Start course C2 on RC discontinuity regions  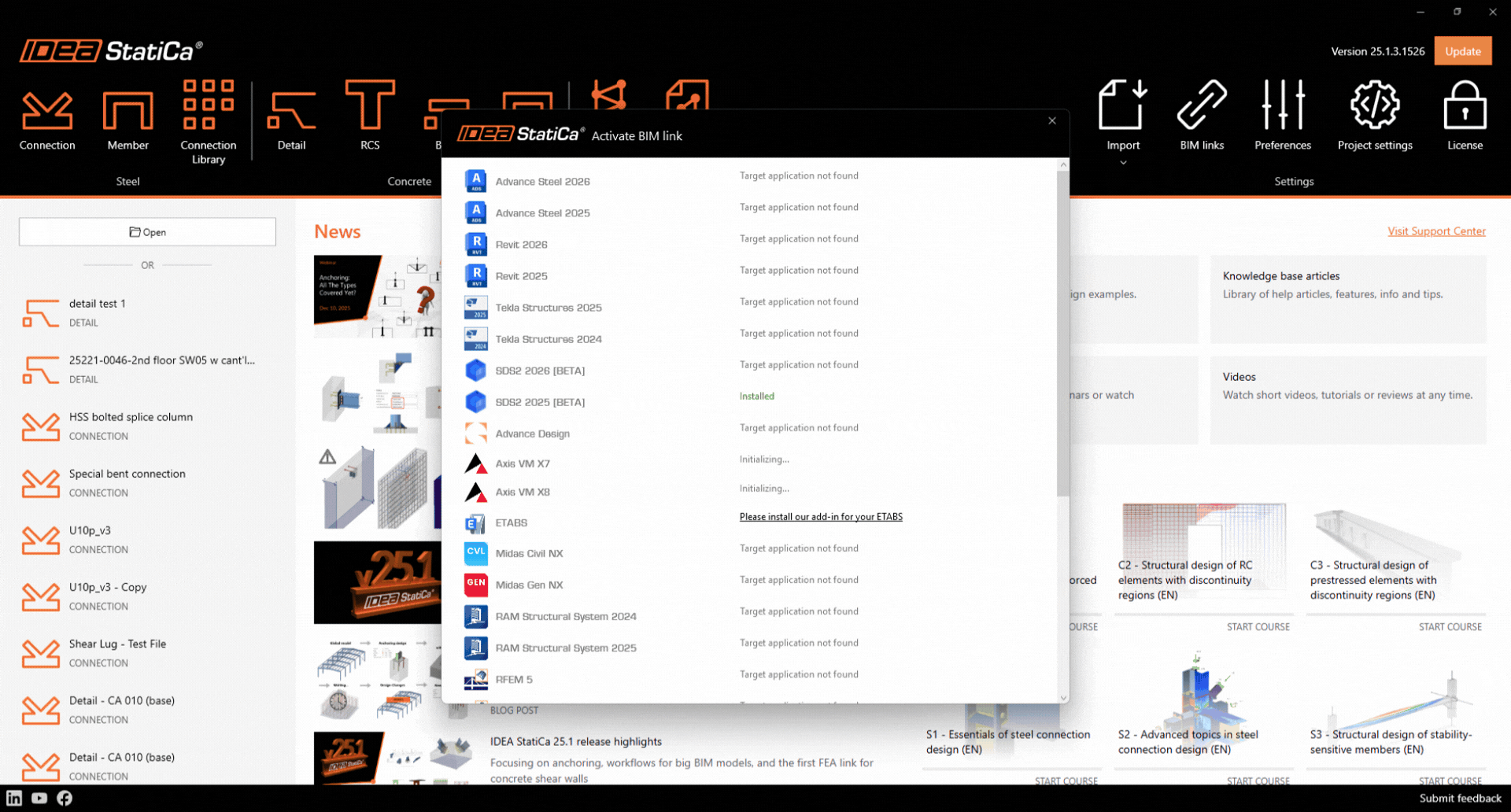tap(1258, 627)
